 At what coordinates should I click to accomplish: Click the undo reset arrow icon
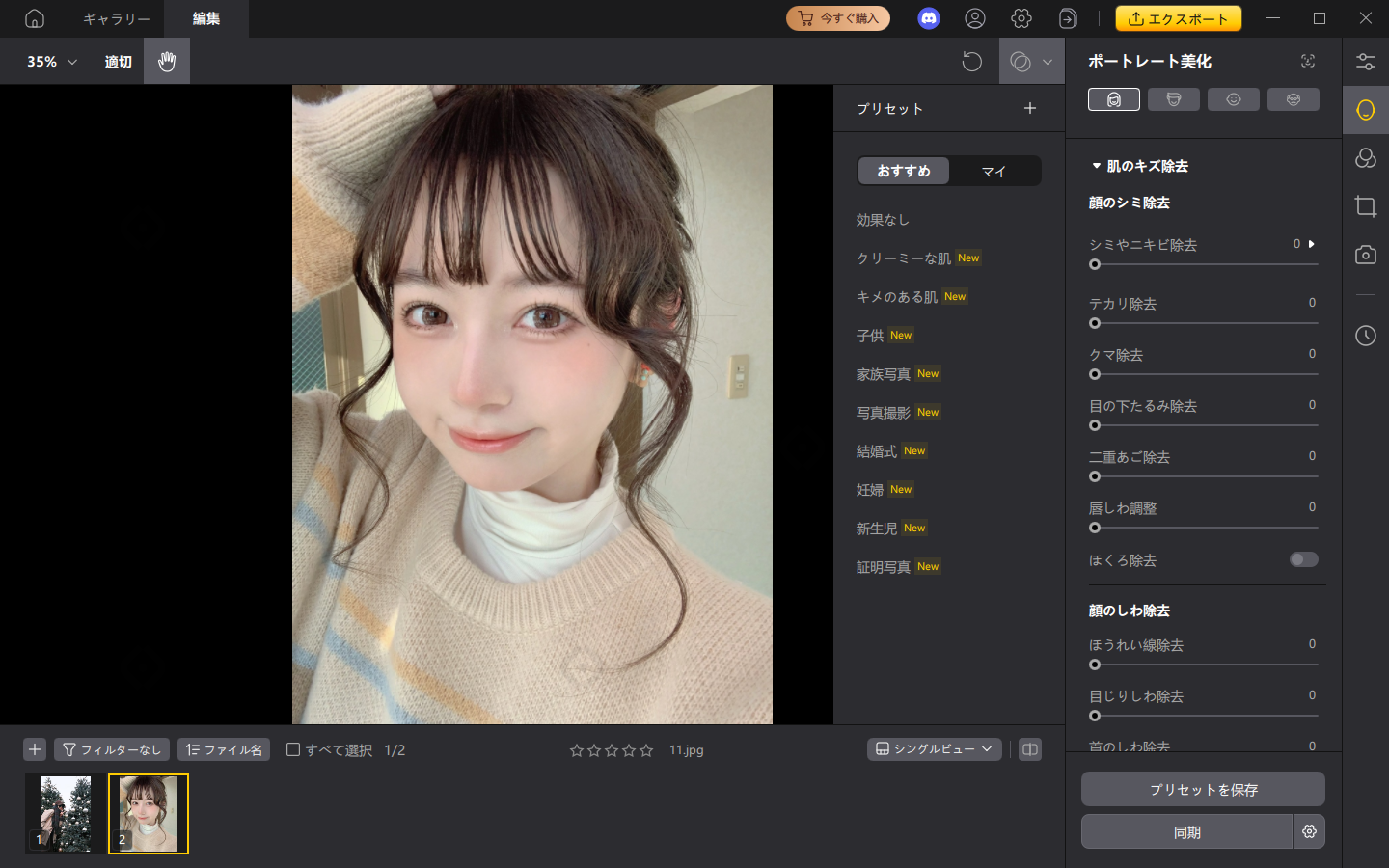pos(971,62)
